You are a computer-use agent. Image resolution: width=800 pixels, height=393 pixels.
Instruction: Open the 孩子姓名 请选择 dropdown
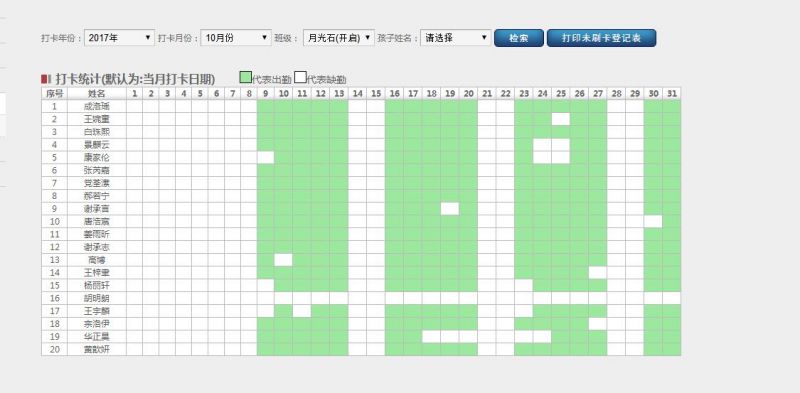pyautogui.click(x=456, y=38)
